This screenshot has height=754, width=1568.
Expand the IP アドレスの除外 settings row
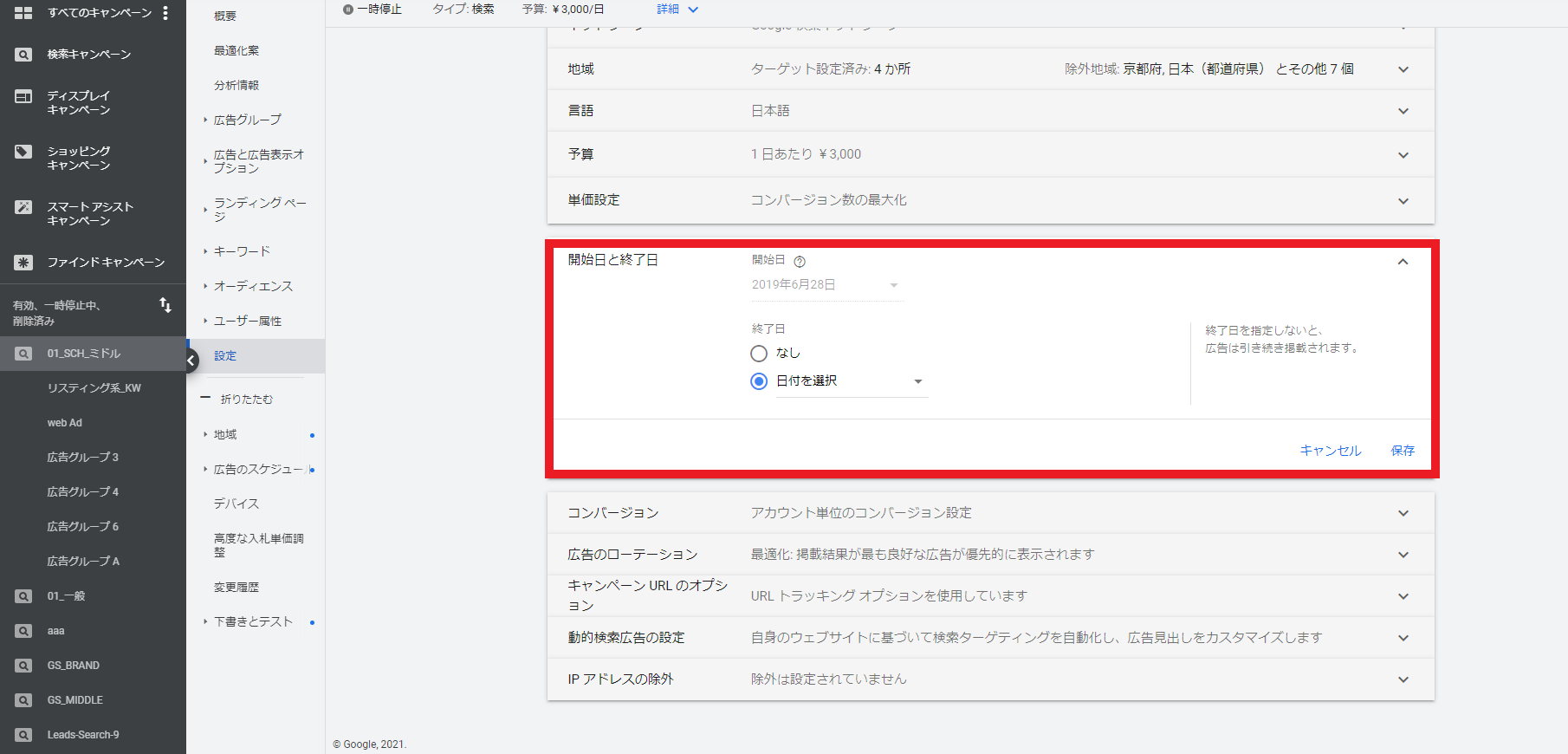tap(990, 679)
